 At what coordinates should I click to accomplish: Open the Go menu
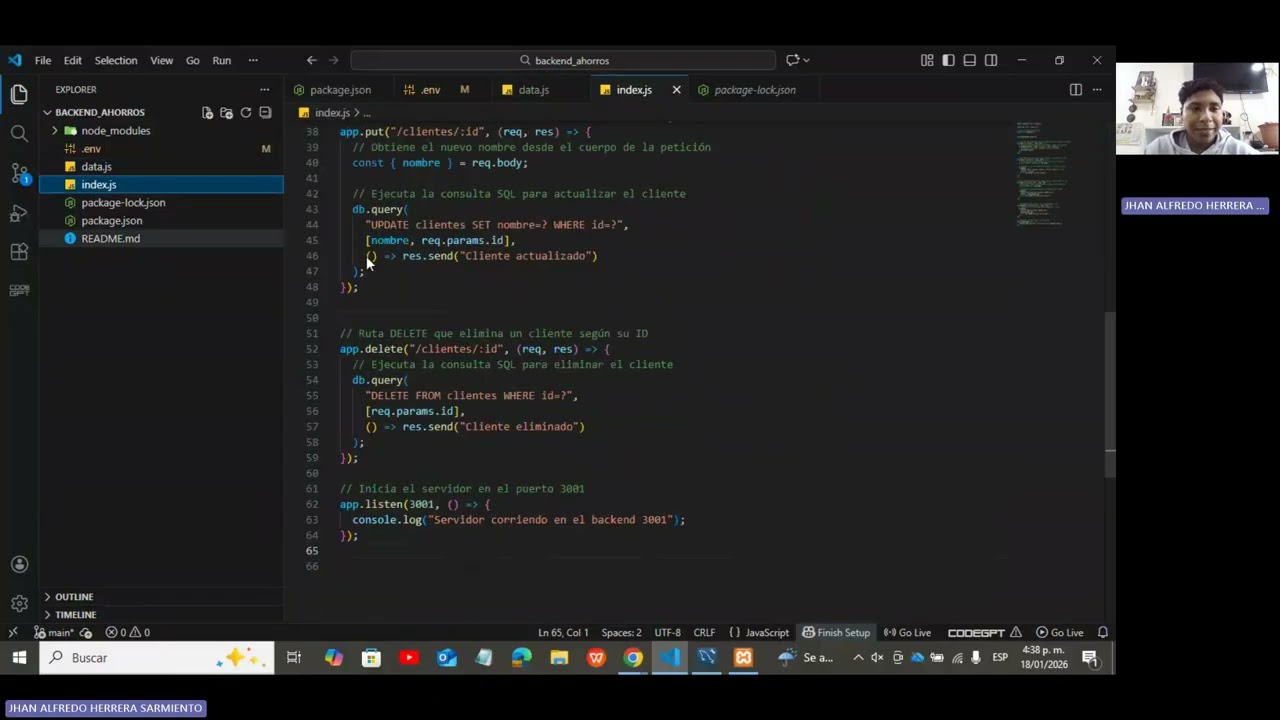[192, 60]
